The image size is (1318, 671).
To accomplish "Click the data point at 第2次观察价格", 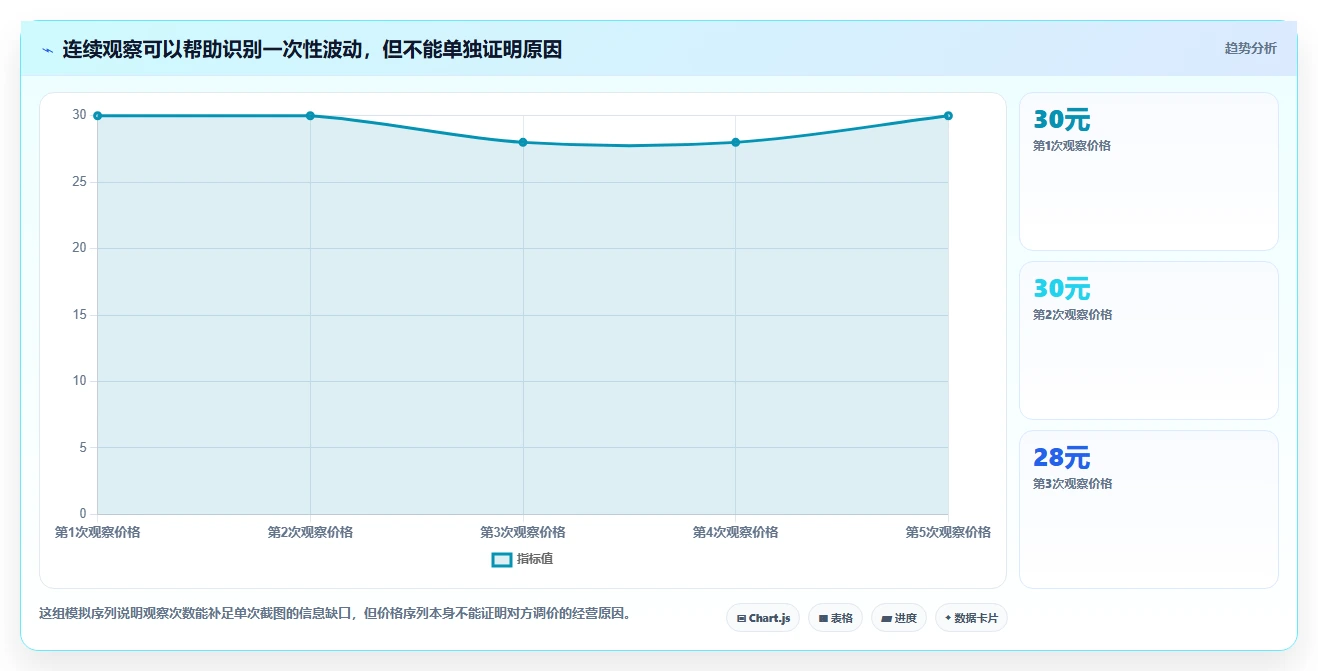I will (310, 116).
